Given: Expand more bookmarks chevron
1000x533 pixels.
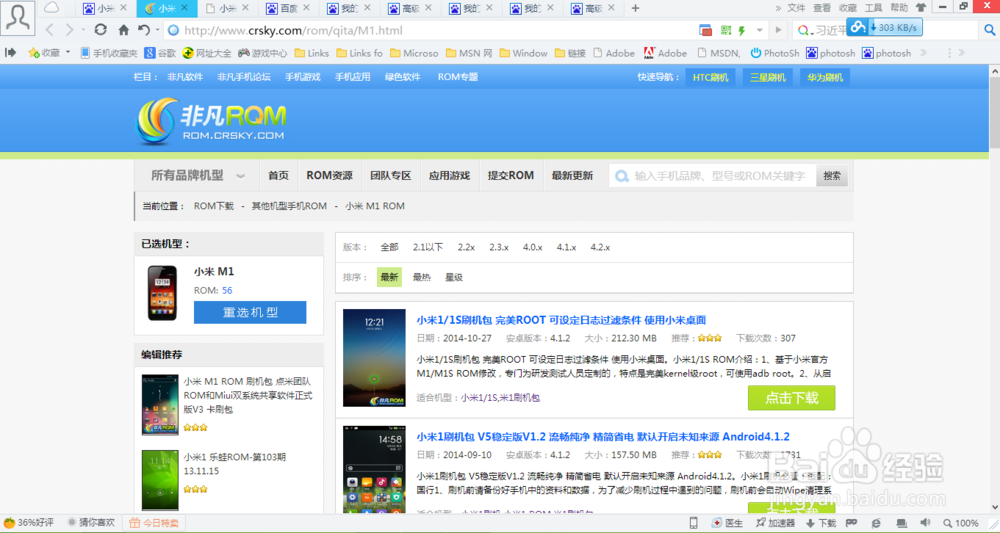Looking at the screenshot, I should [x=923, y=53].
